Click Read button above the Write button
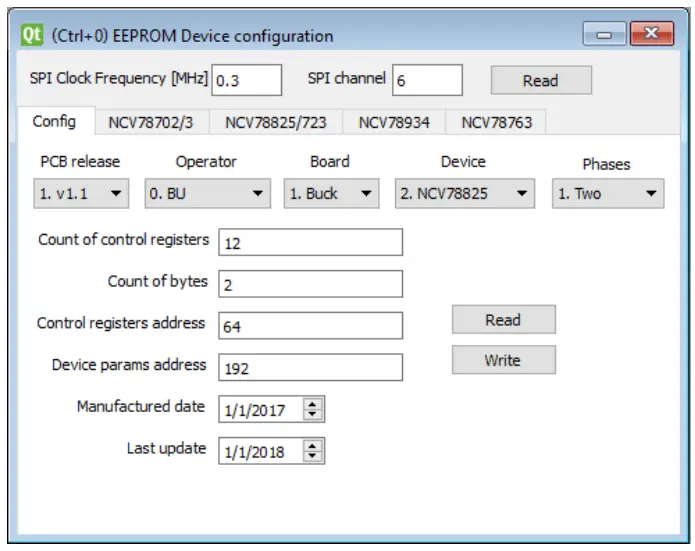The image size is (695, 551). tap(504, 319)
